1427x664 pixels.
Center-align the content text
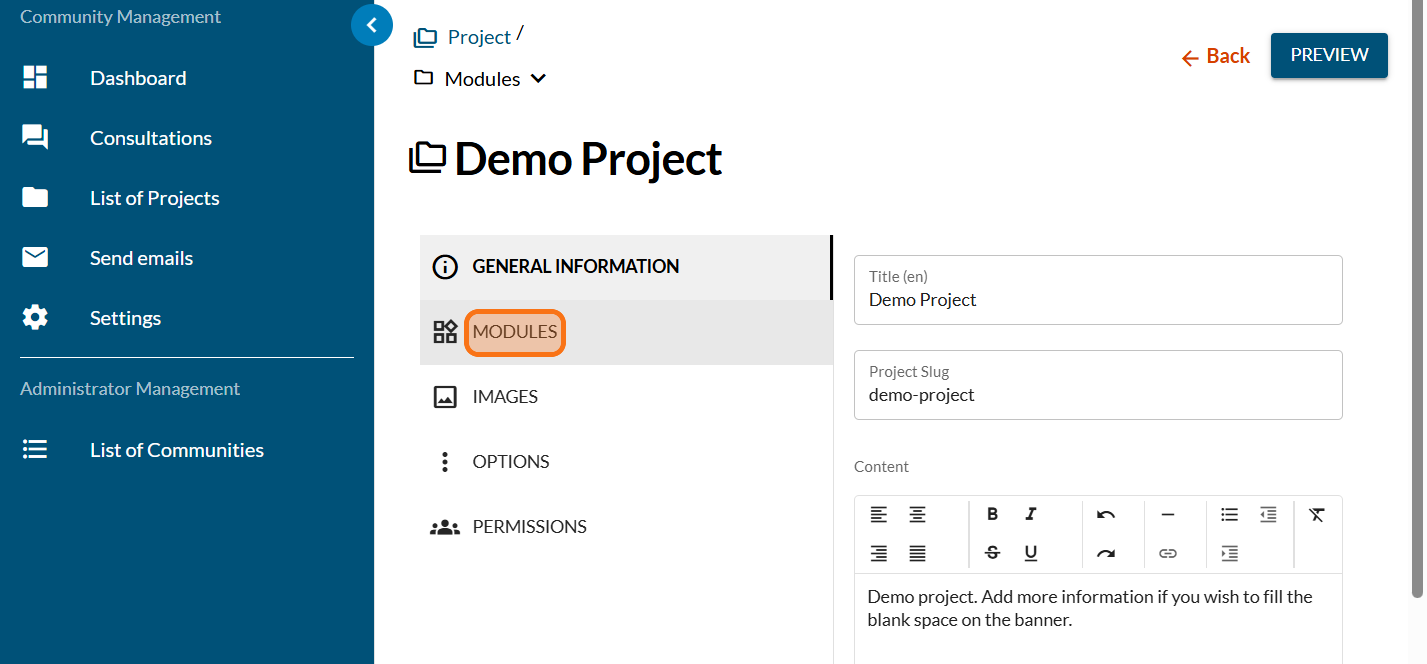[x=917, y=514]
